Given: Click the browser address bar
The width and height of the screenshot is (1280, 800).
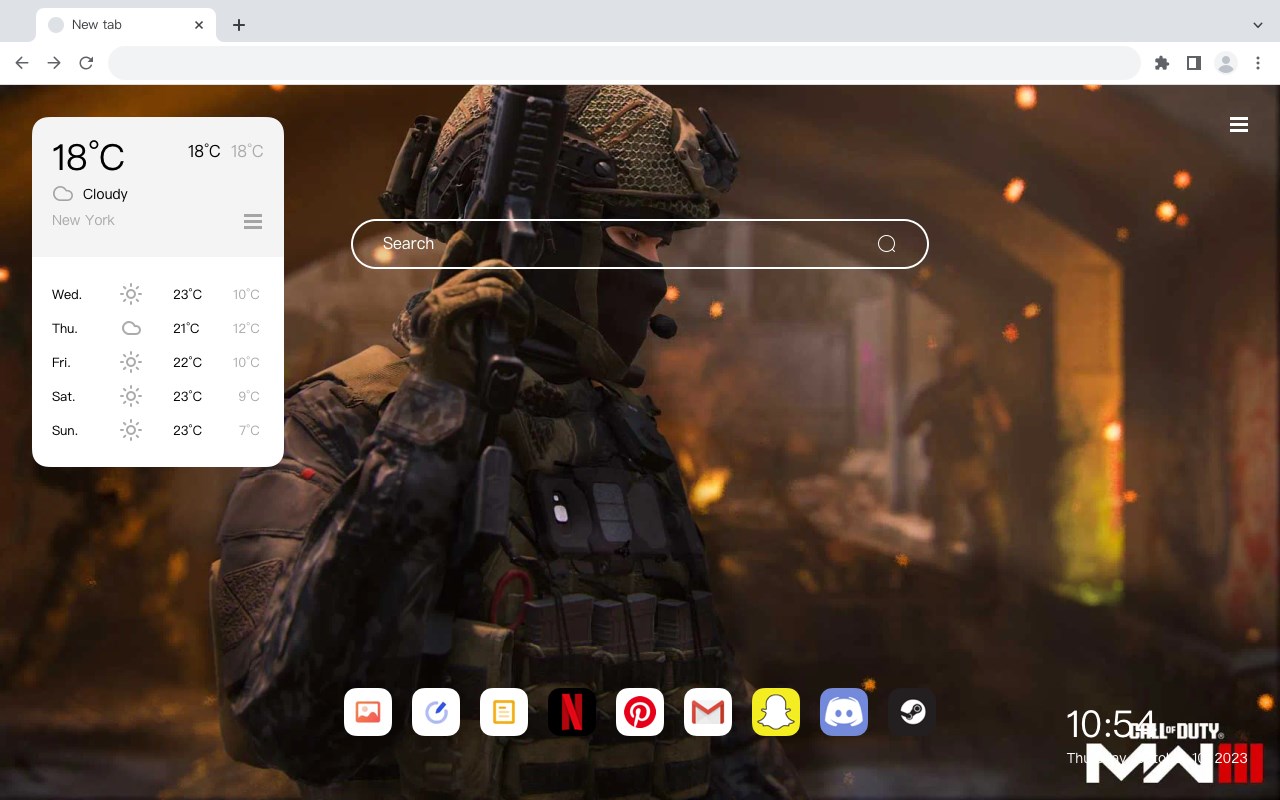Looking at the screenshot, I should tap(624, 63).
